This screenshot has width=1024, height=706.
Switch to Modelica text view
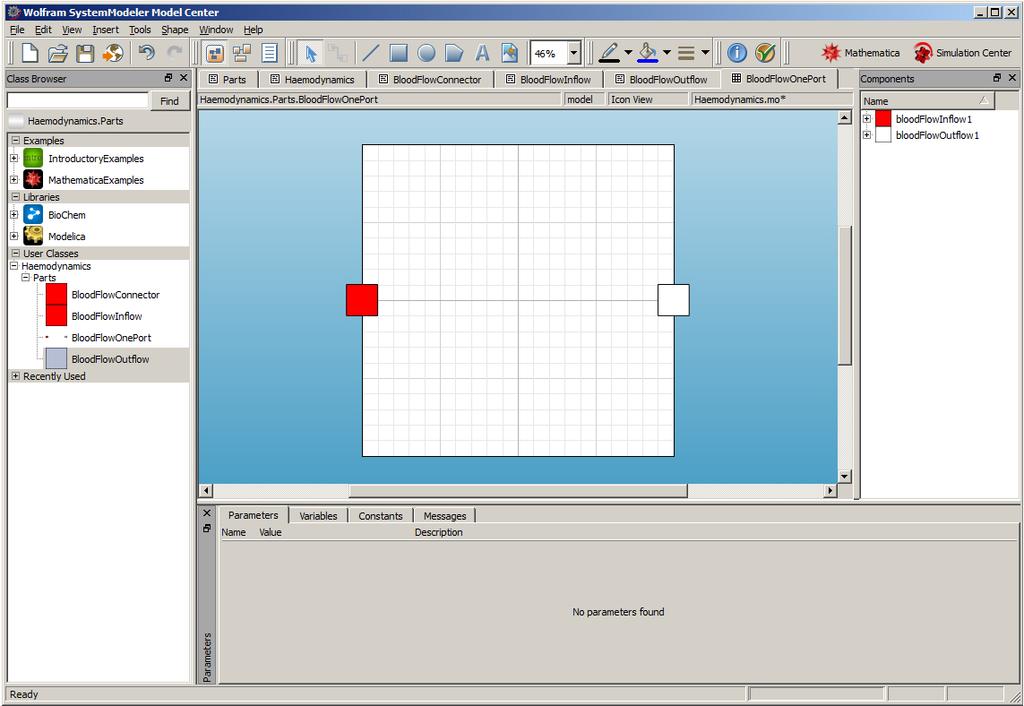pyautogui.click(x=270, y=53)
